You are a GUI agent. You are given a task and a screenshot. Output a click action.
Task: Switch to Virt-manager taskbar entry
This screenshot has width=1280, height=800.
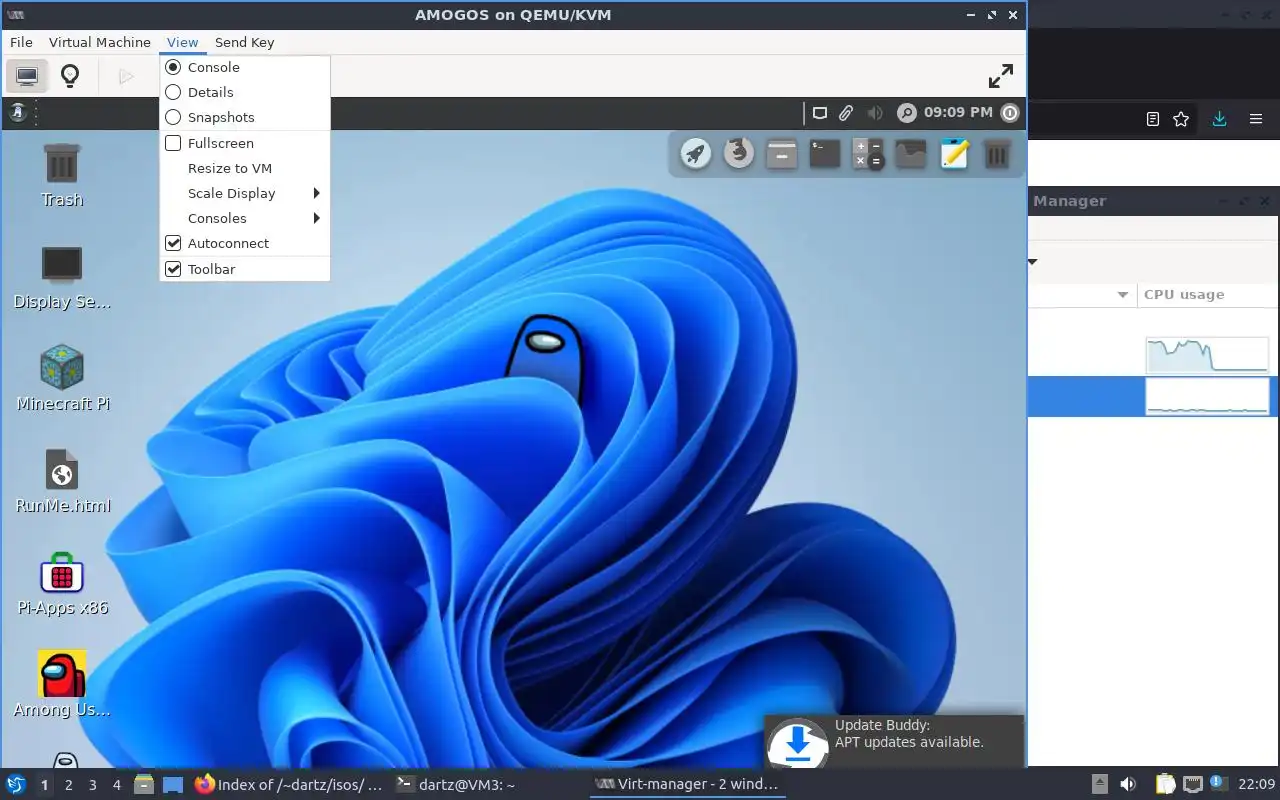[686, 784]
